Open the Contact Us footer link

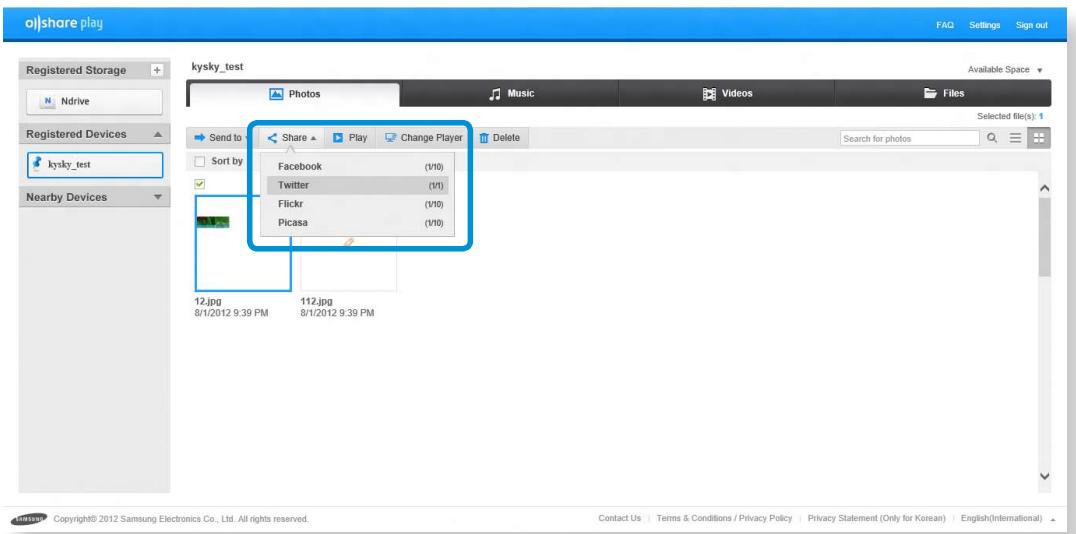[x=620, y=518]
